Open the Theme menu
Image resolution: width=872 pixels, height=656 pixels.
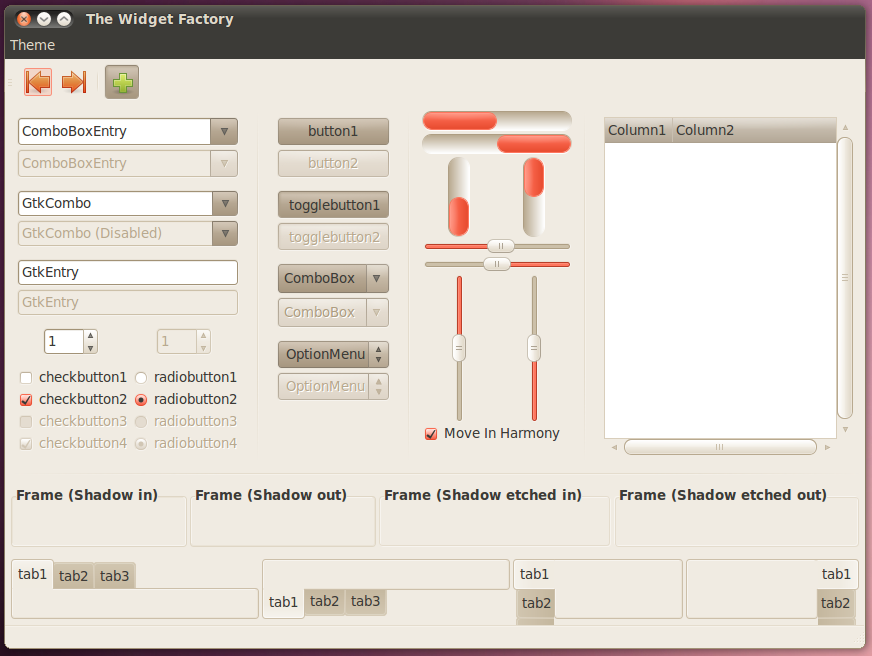point(32,45)
